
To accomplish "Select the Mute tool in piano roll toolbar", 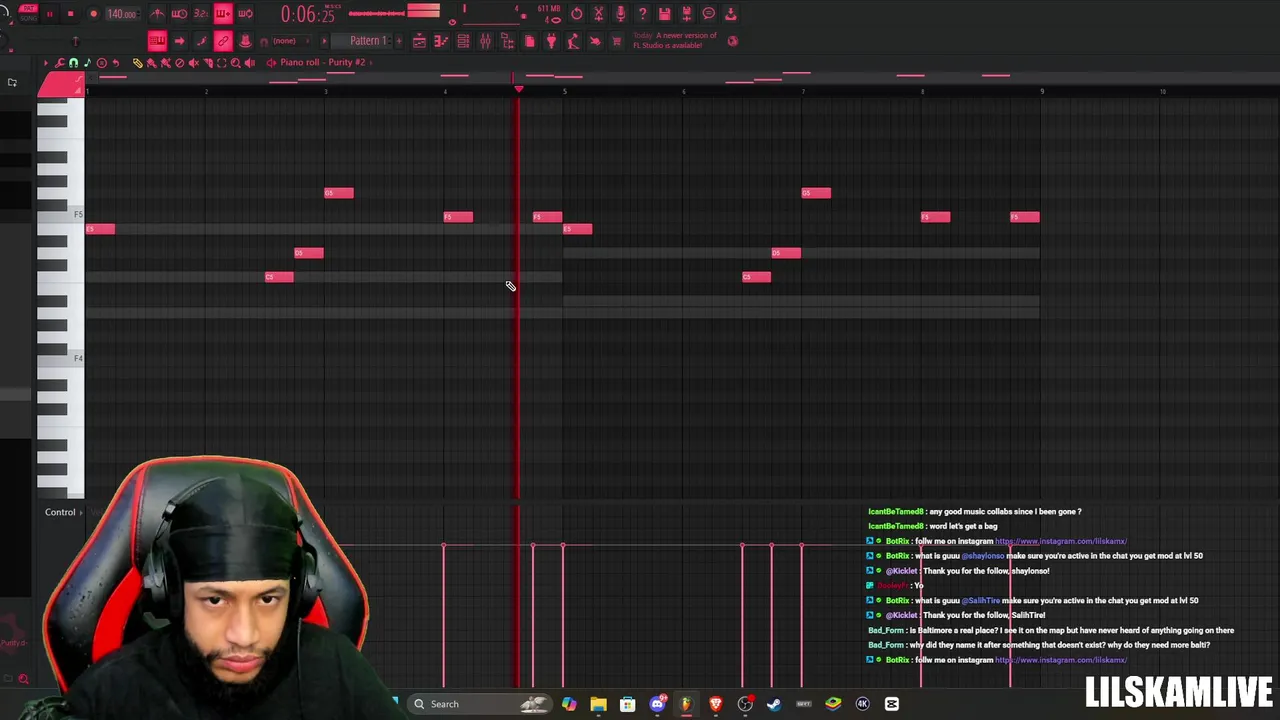I will (x=194, y=62).
